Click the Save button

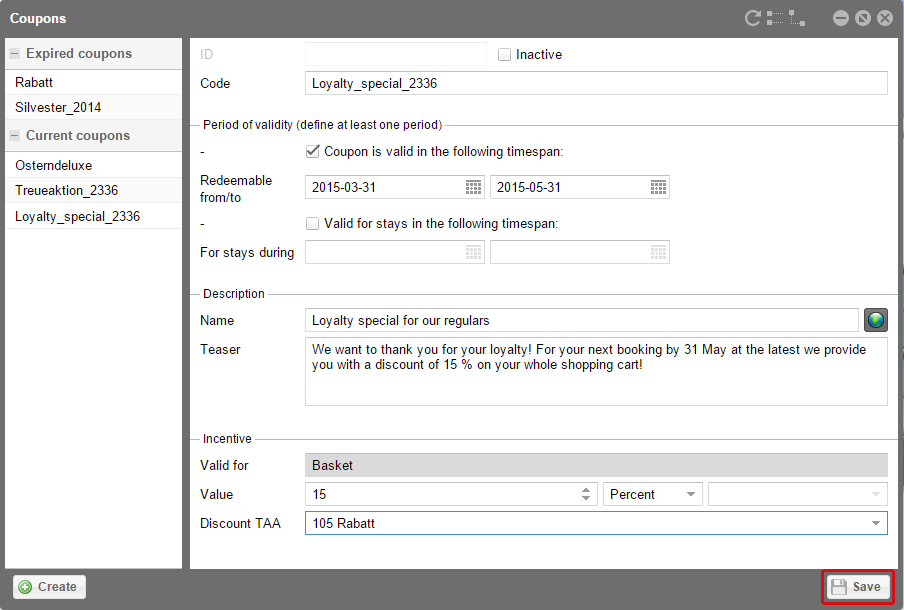(857, 587)
